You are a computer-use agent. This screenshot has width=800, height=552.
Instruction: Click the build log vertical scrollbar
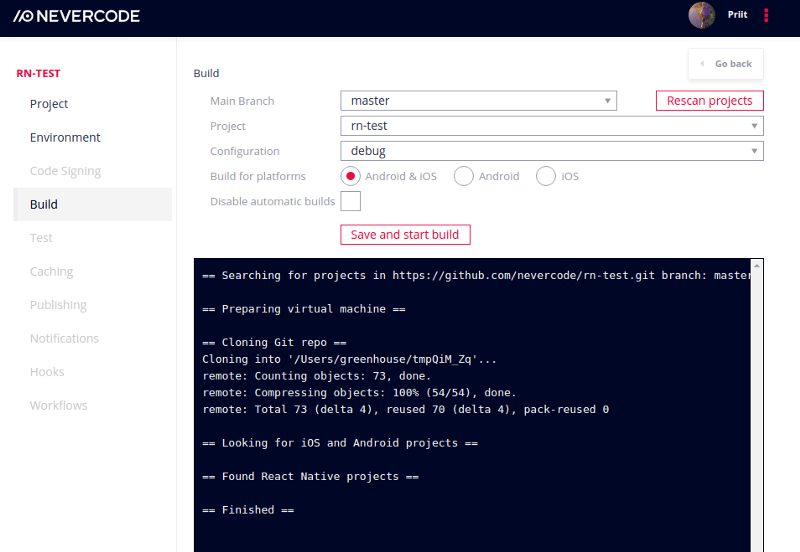[757, 405]
